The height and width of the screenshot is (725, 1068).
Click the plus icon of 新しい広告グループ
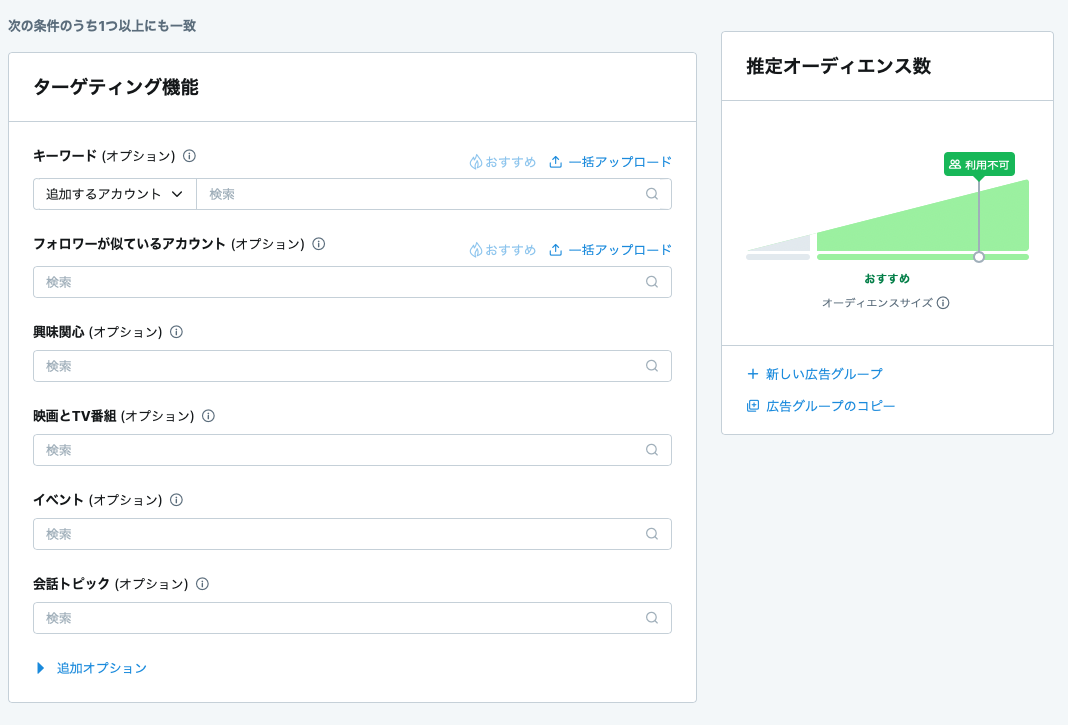tap(753, 373)
